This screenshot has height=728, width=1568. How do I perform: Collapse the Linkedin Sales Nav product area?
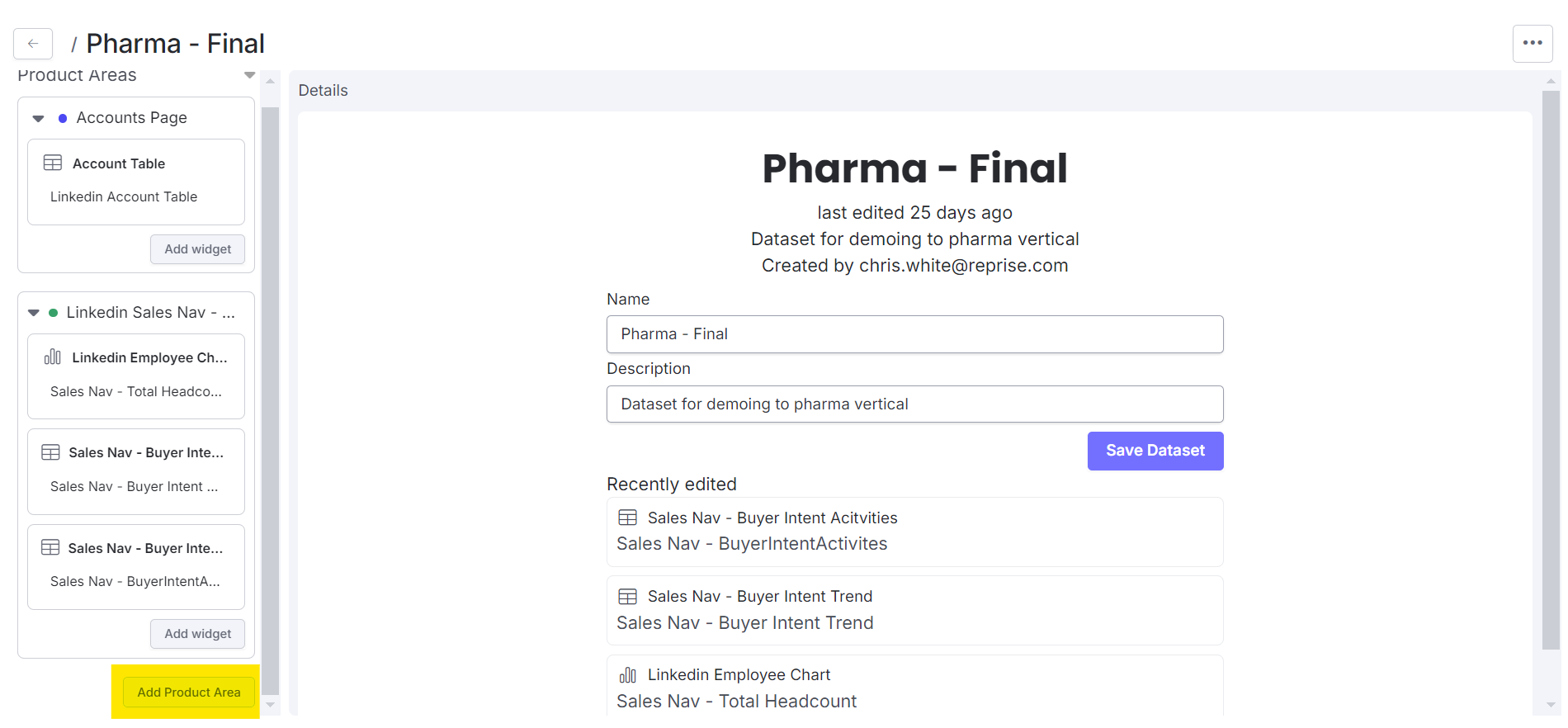tap(34, 313)
